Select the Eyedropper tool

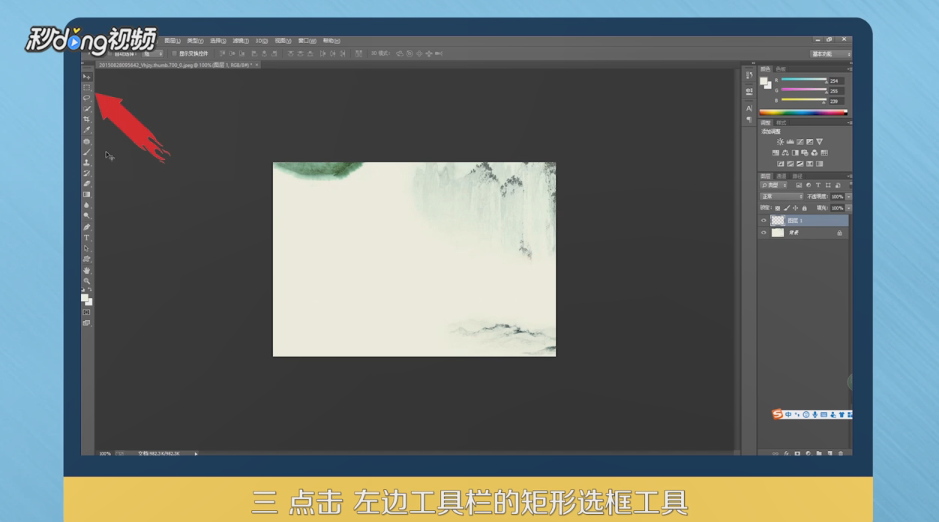(x=87, y=130)
